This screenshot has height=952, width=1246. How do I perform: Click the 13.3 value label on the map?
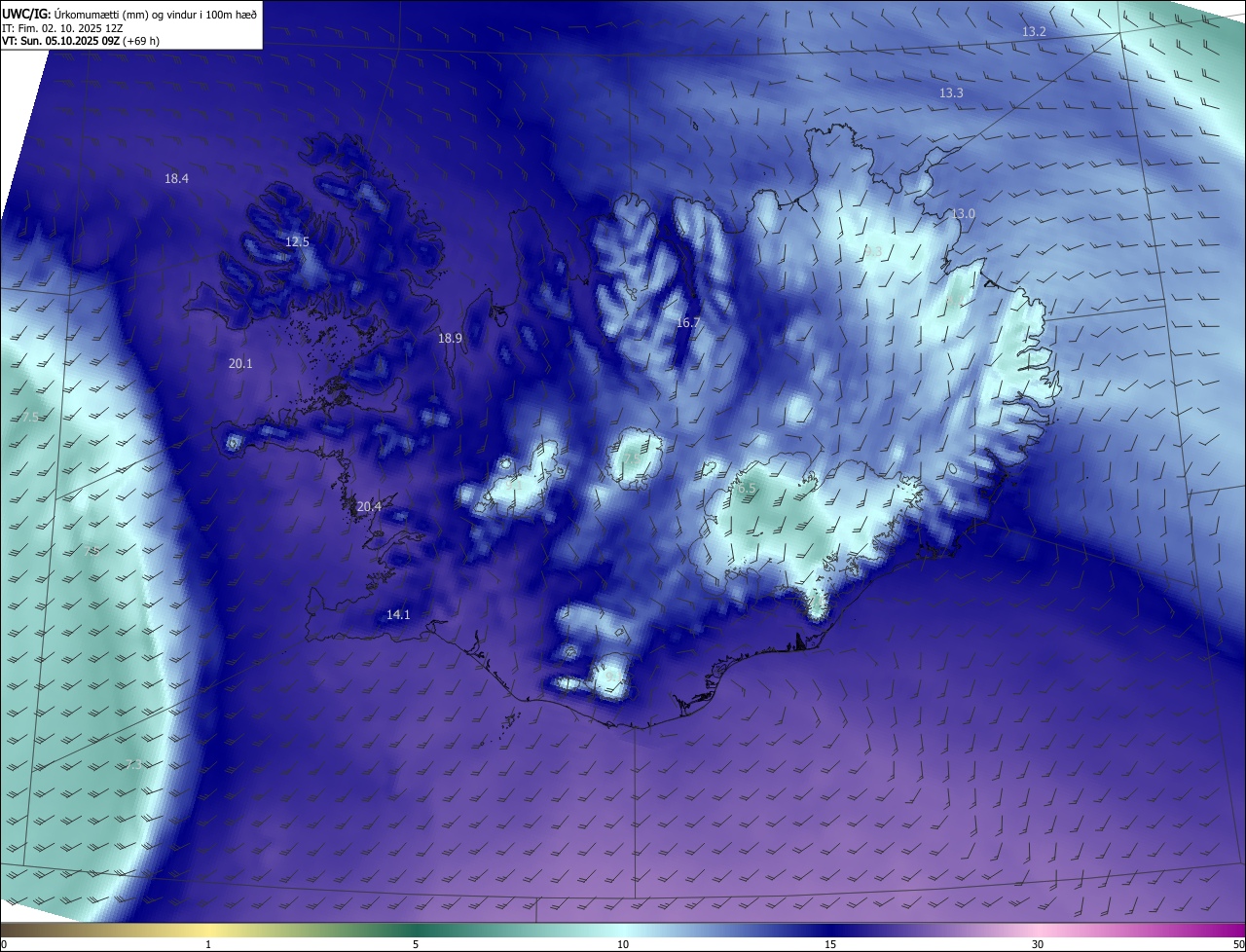951,93
